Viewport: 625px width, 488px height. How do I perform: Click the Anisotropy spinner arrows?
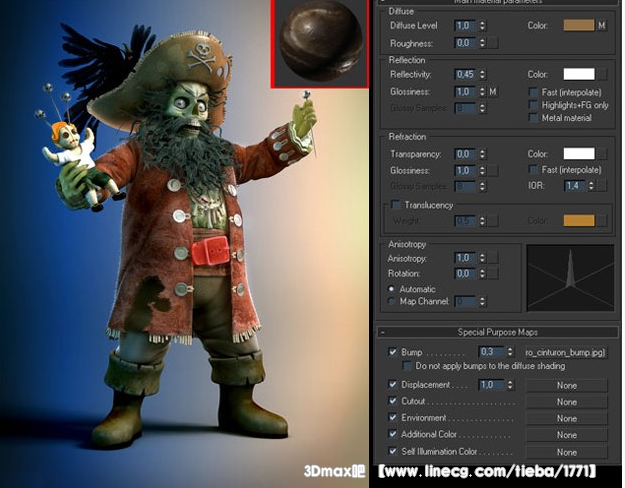pyautogui.click(x=482, y=258)
